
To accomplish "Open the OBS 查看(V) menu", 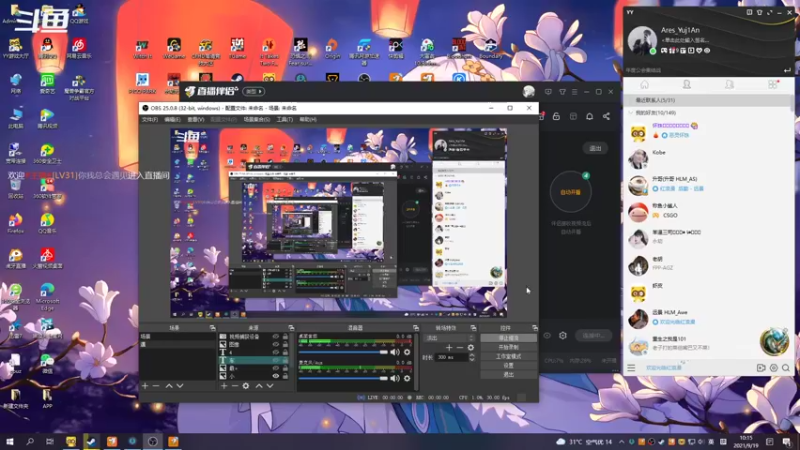I will pos(195,119).
